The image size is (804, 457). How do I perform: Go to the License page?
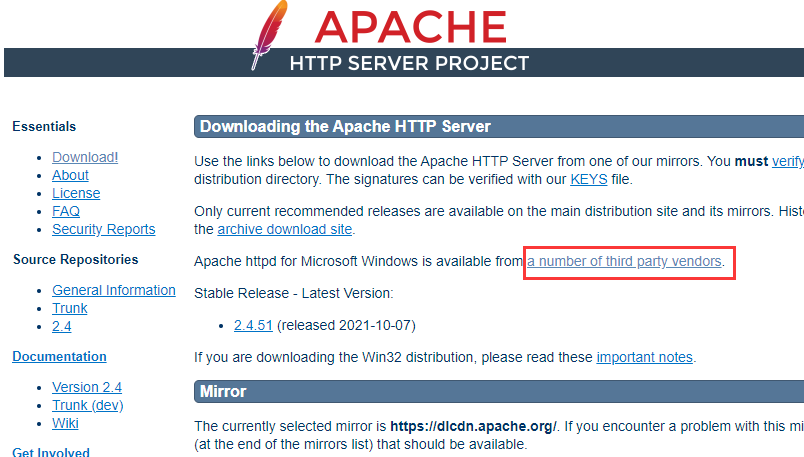(x=76, y=193)
